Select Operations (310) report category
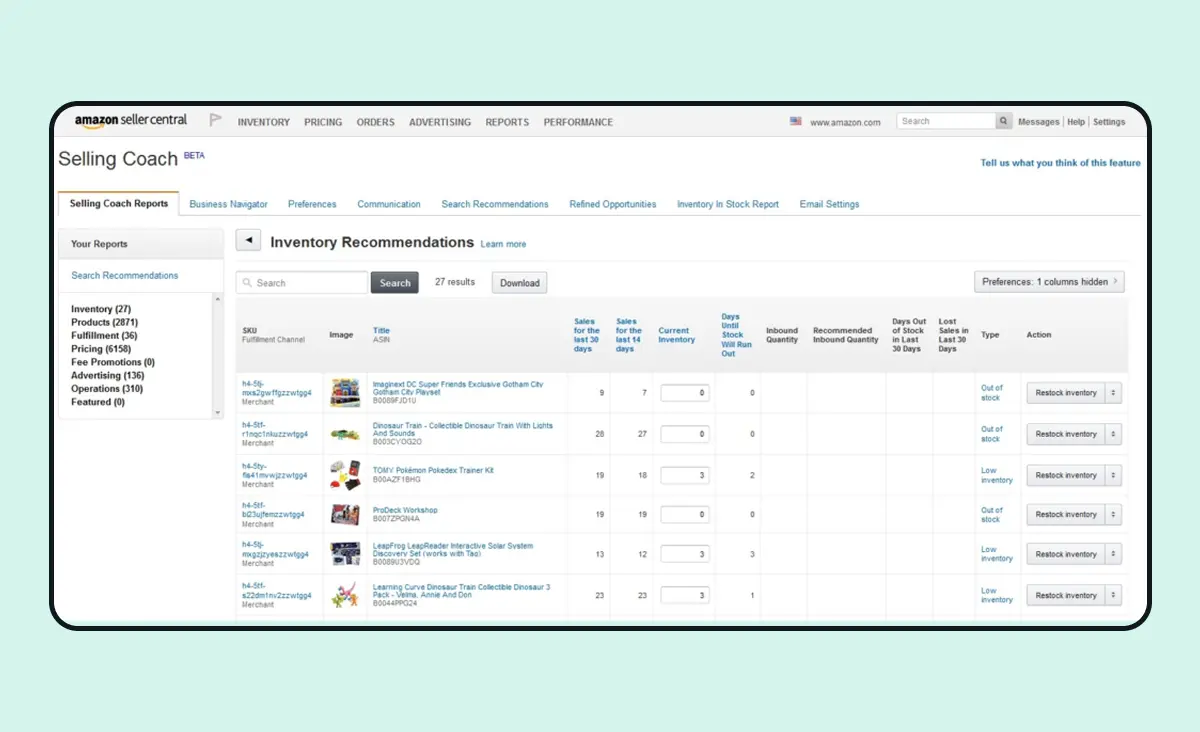This screenshot has height=732, width=1200. point(107,388)
